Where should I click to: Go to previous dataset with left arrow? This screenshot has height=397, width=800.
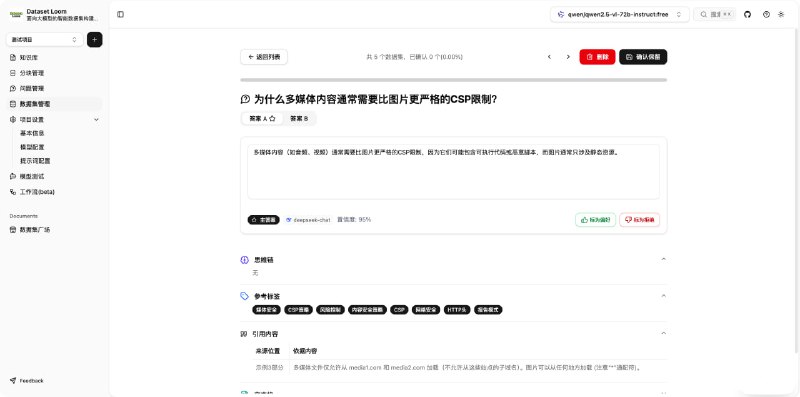(x=549, y=57)
